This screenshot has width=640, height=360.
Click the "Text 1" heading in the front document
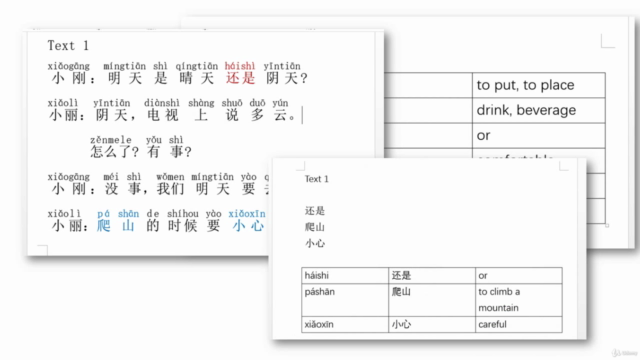[316, 179]
